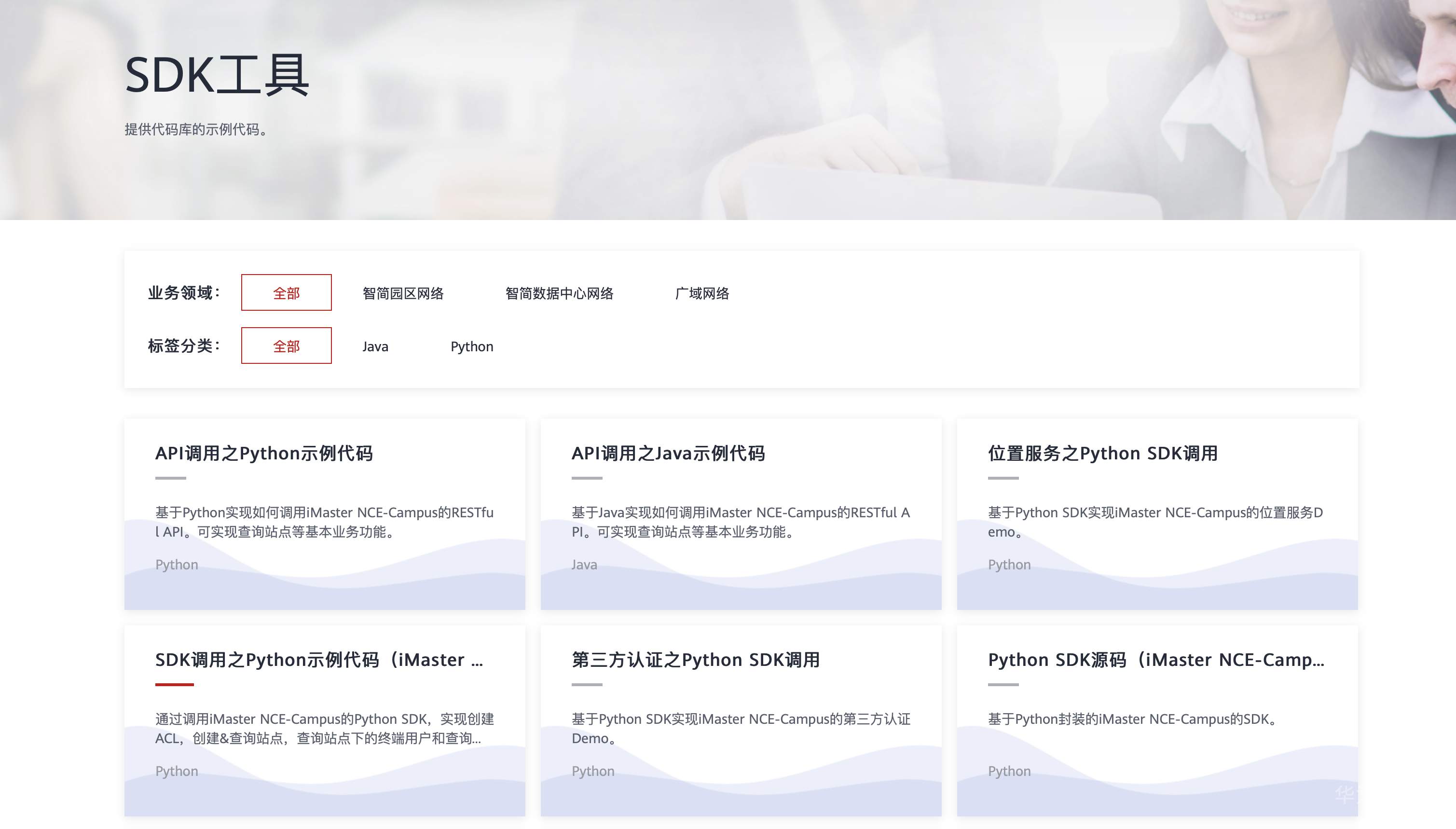Screen dimensions: 1456x829
Task: Click Python tag on 第三方认证 card
Action: (x=593, y=772)
